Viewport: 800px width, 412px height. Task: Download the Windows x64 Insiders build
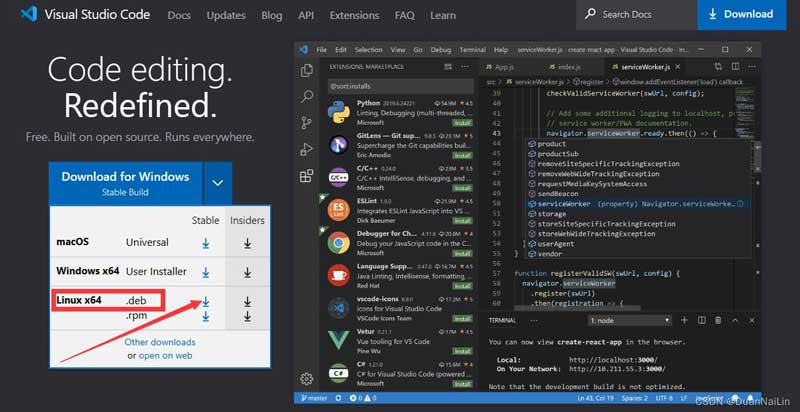[x=247, y=272]
